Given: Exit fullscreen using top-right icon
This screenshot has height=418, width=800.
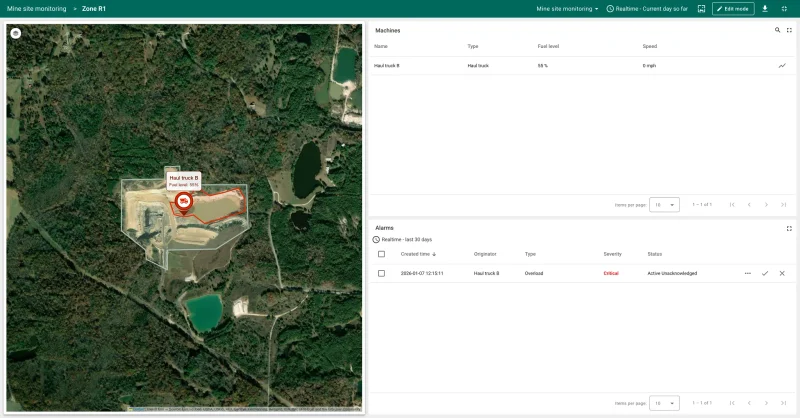Looking at the screenshot, I should click(784, 9).
